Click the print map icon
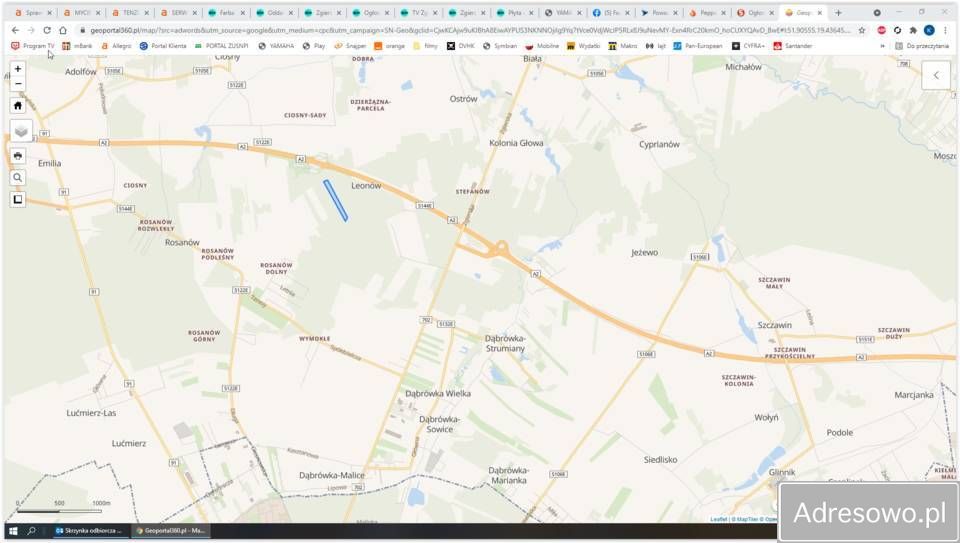Screen dimensions: 960x543 pyautogui.click(x=18, y=156)
